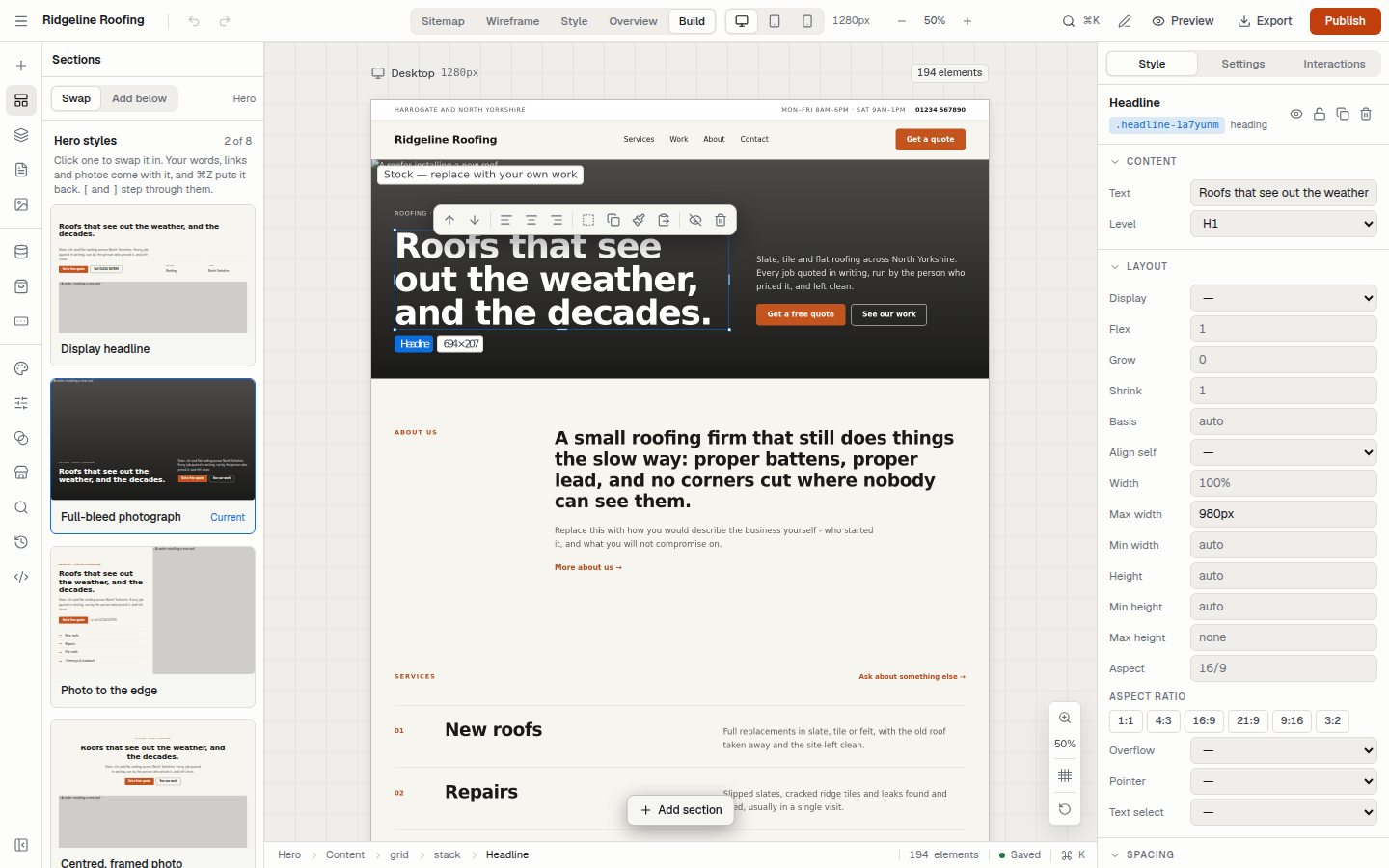This screenshot has width=1389, height=868.
Task: Open the Pages icon in the left rail
Action: 21,170
